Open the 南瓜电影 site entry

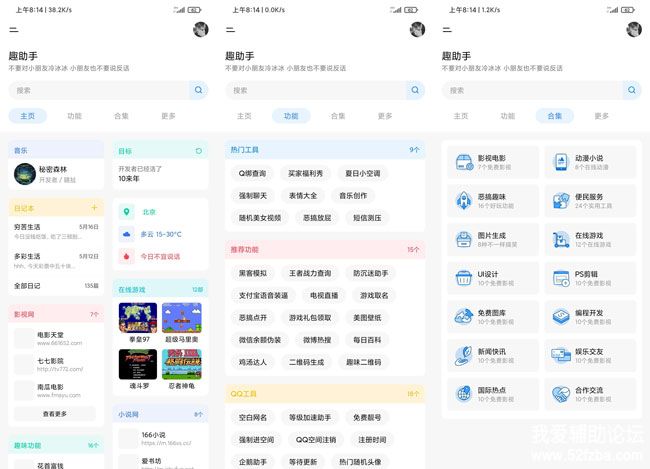click(56, 390)
